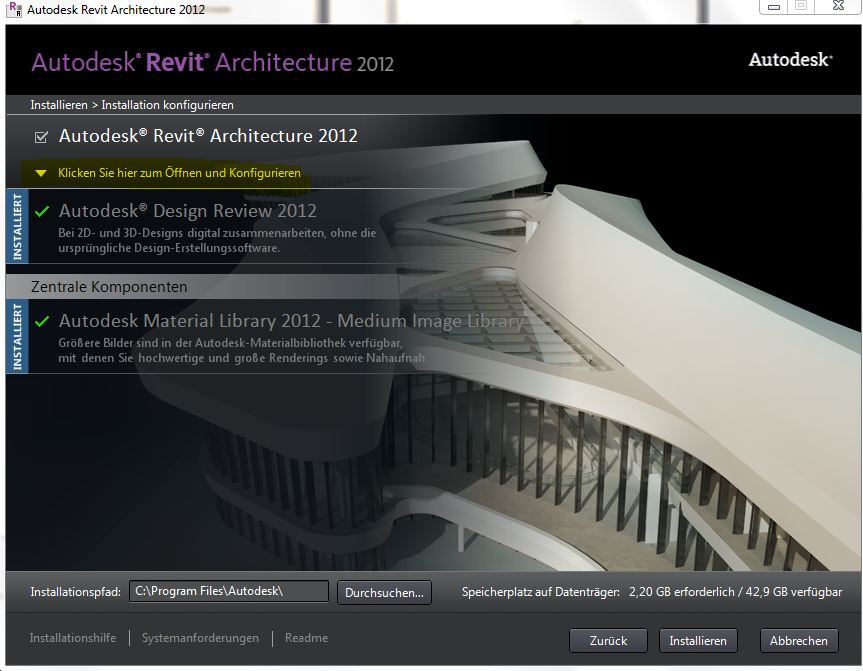Open the Systemanforderungen link

pos(200,638)
